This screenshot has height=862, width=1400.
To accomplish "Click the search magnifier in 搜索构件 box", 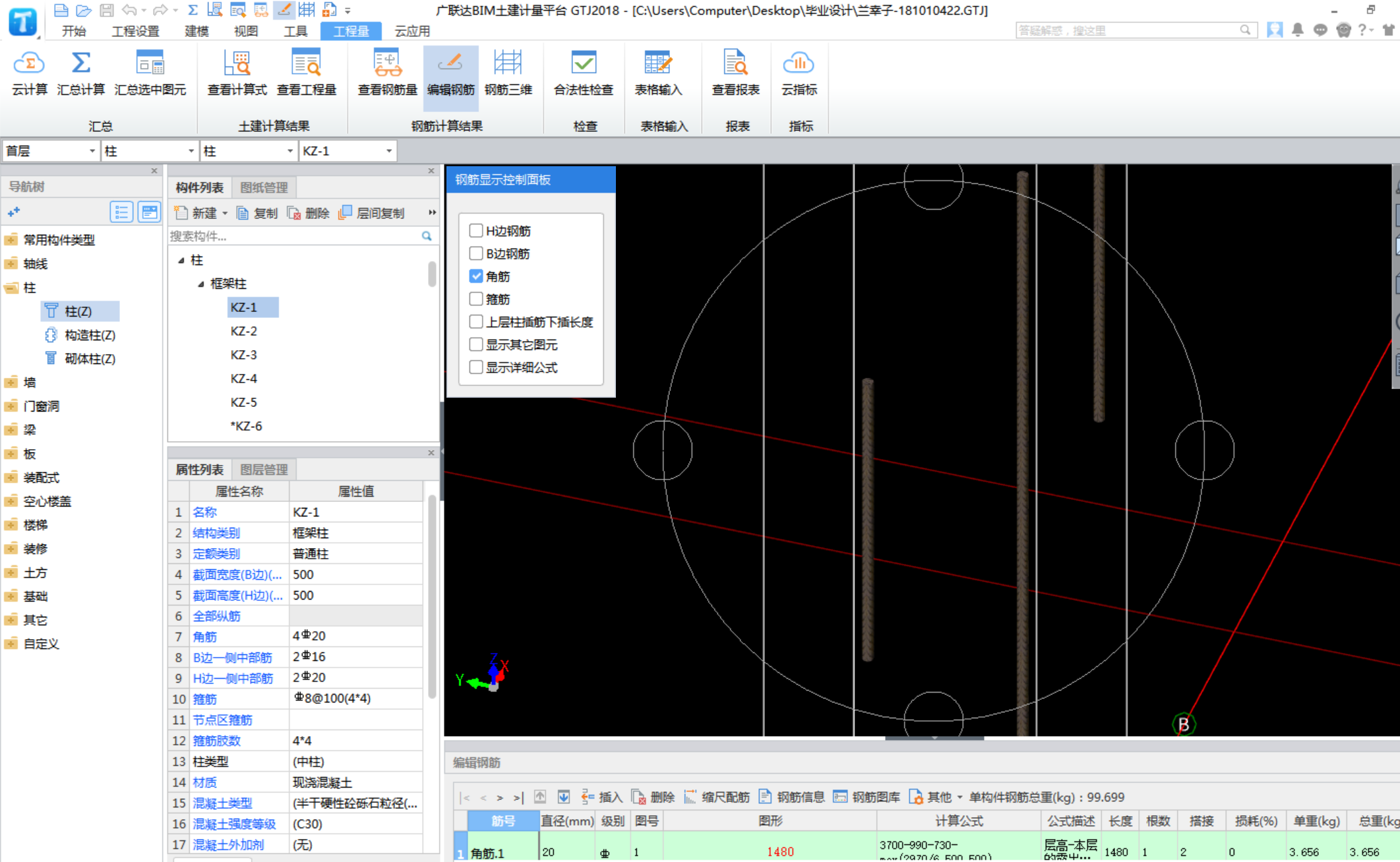I will tap(427, 236).
